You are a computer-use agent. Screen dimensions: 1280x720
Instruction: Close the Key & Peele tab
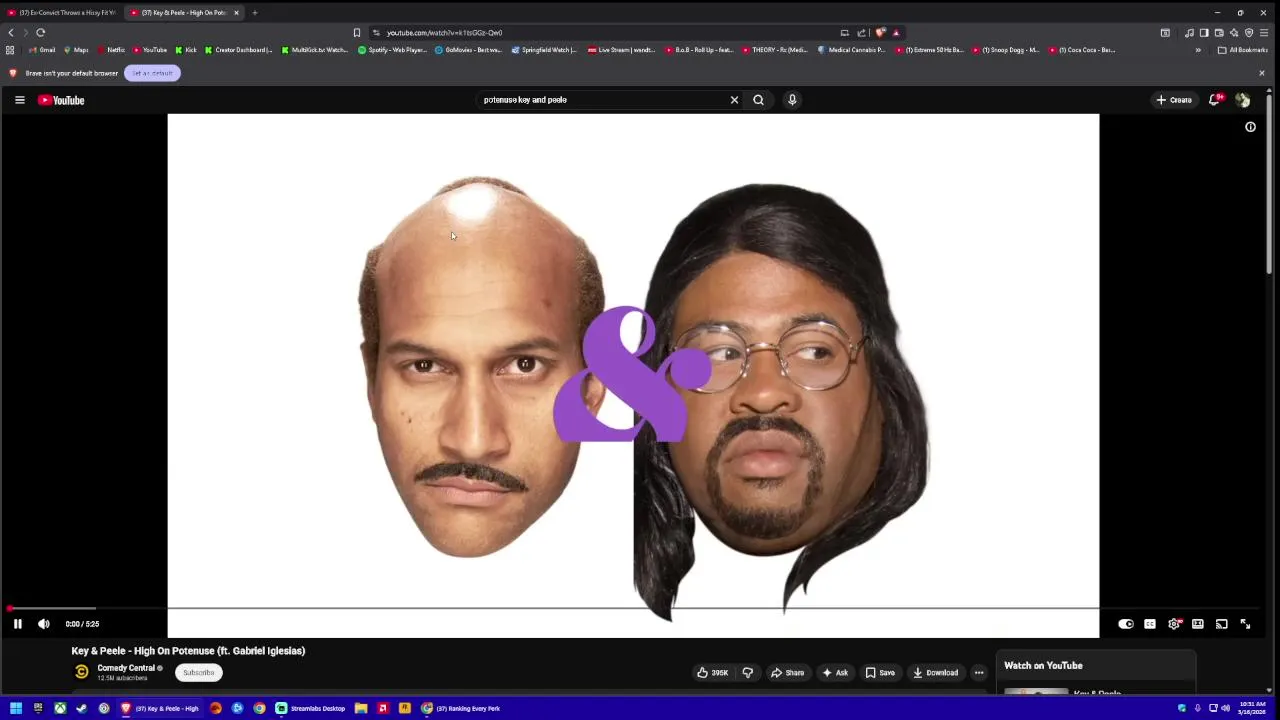(237, 13)
